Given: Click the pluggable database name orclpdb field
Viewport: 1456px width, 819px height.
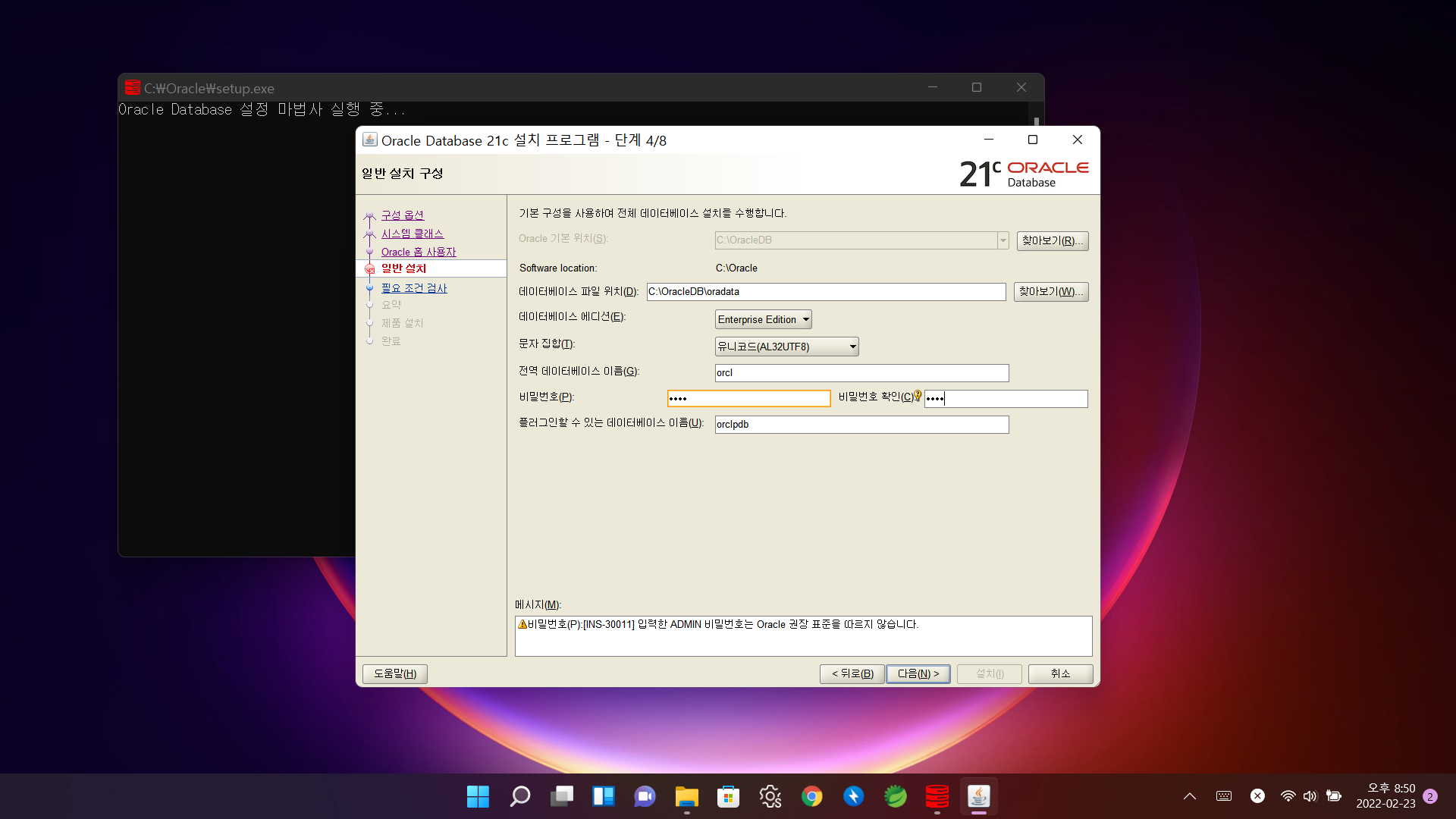Looking at the screenshot, I should coord(861,425).
